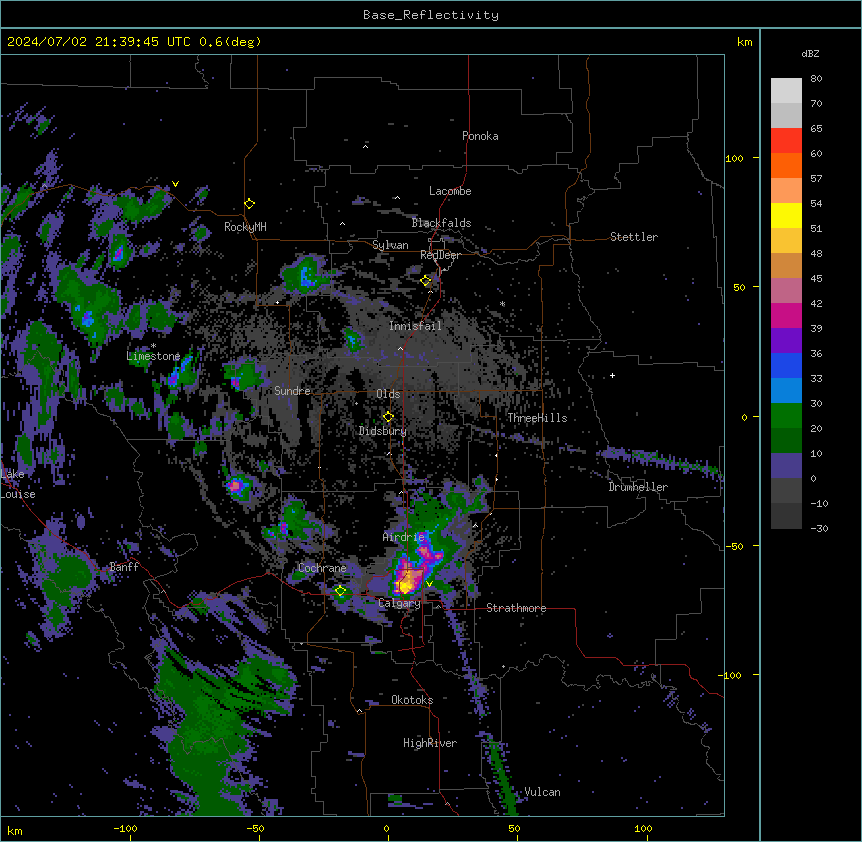Click the Didsbury town label

coord(383,431)
